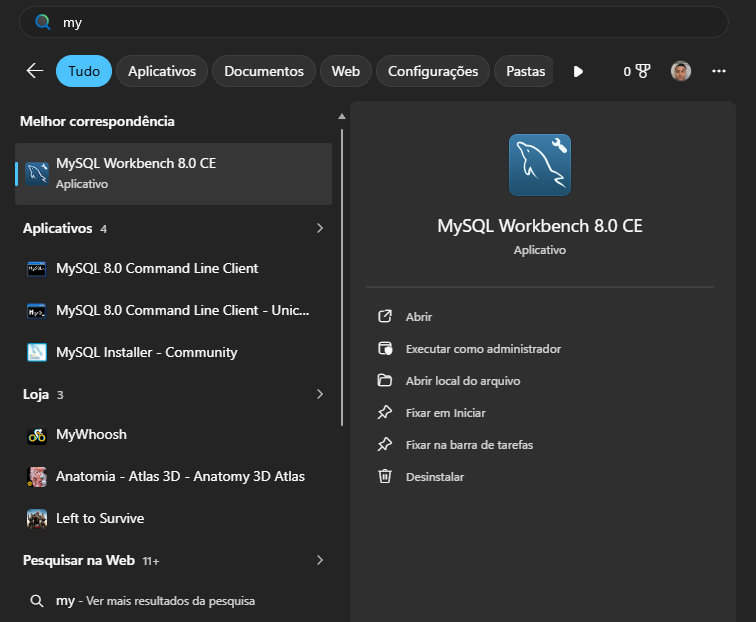756x622 pixels.
Task: Switch to the Configurações filter tab
Action: [433, 71]
